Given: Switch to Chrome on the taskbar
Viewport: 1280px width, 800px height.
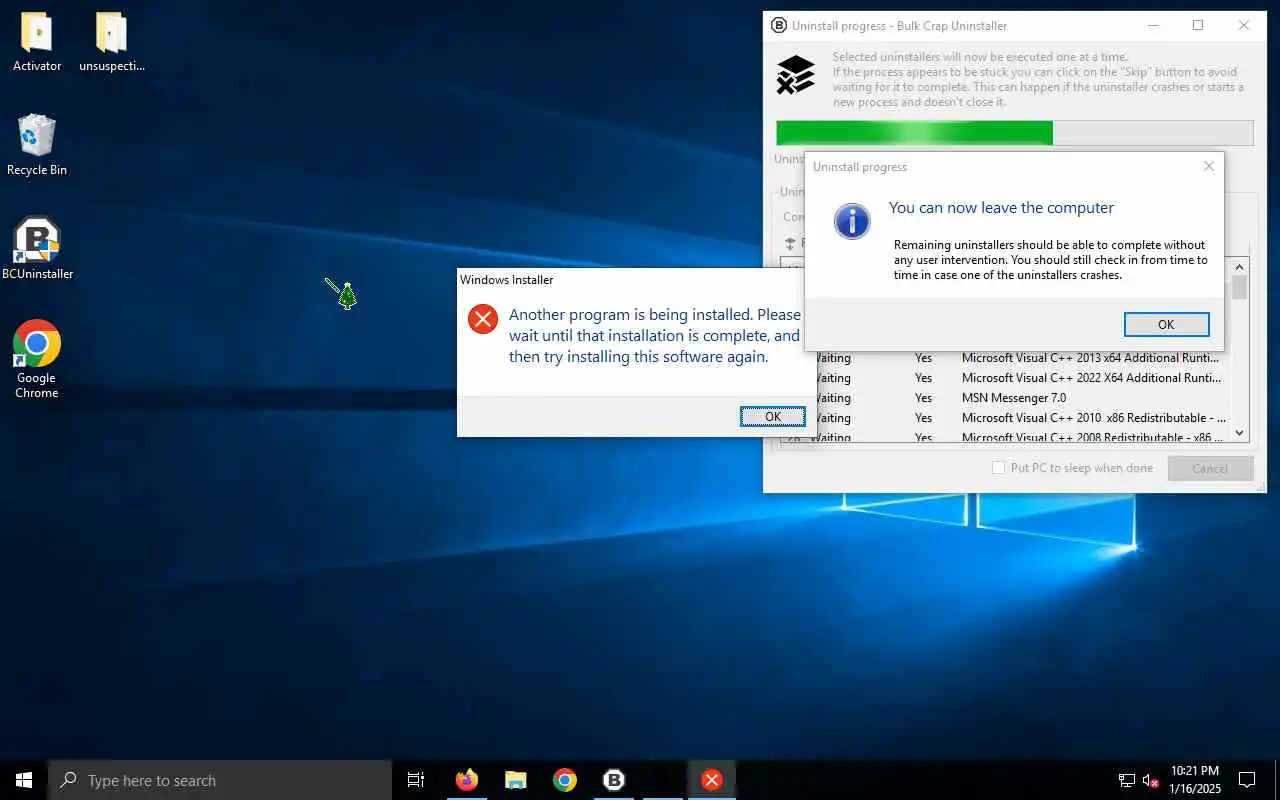Looking at the screenshot, I should (565, 780).
